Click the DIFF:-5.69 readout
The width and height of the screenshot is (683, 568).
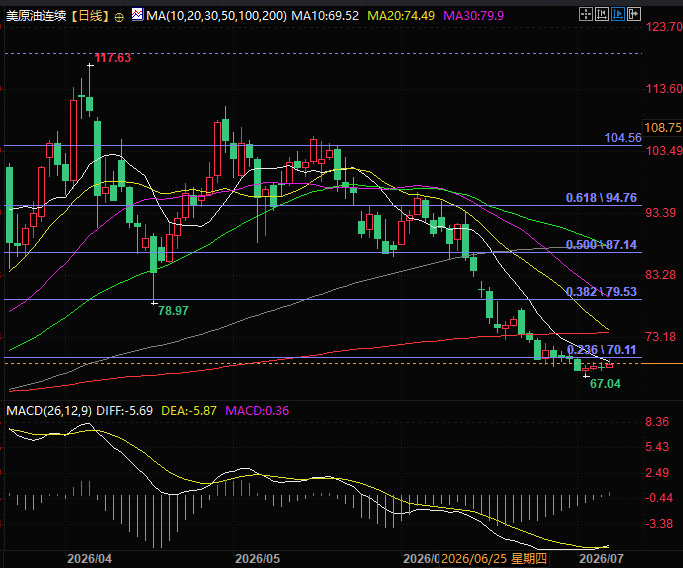coord(125,411)
